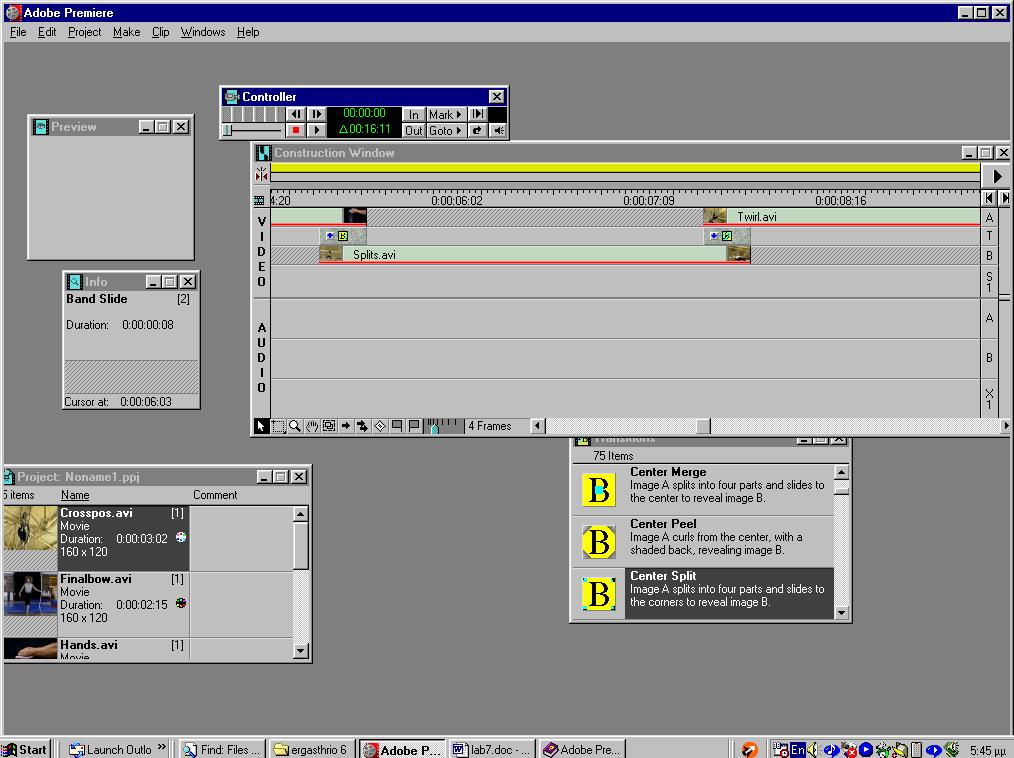Select the hand pan tool
1014x758 pixels.
(312, 426)
